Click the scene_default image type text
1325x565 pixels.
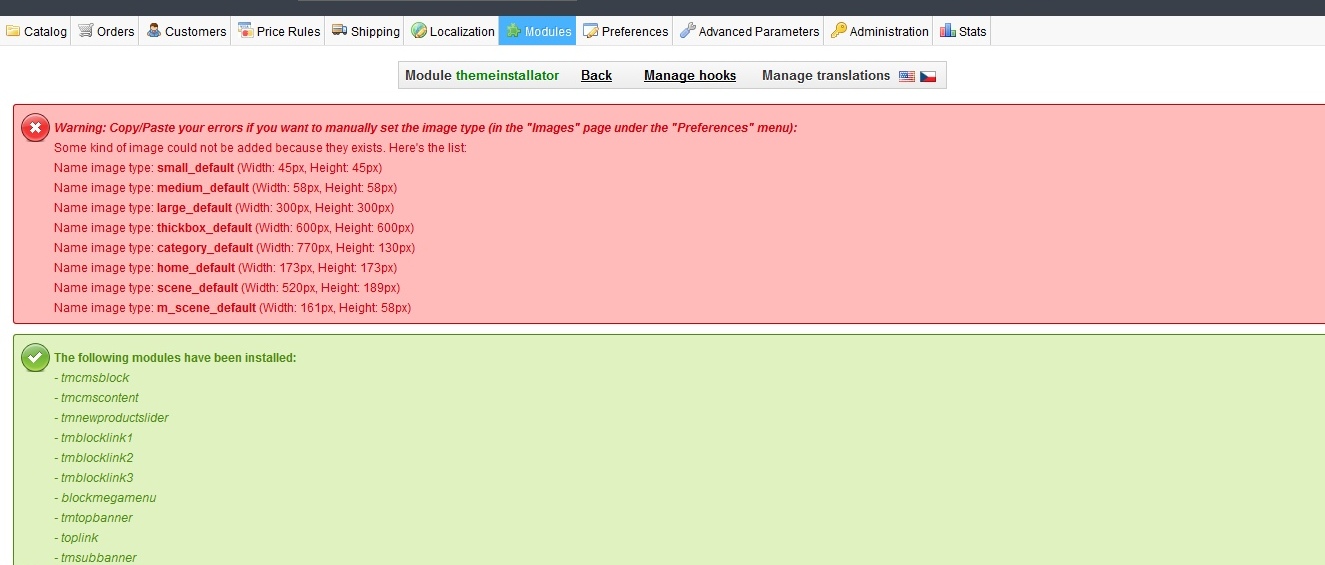[198, 288]
